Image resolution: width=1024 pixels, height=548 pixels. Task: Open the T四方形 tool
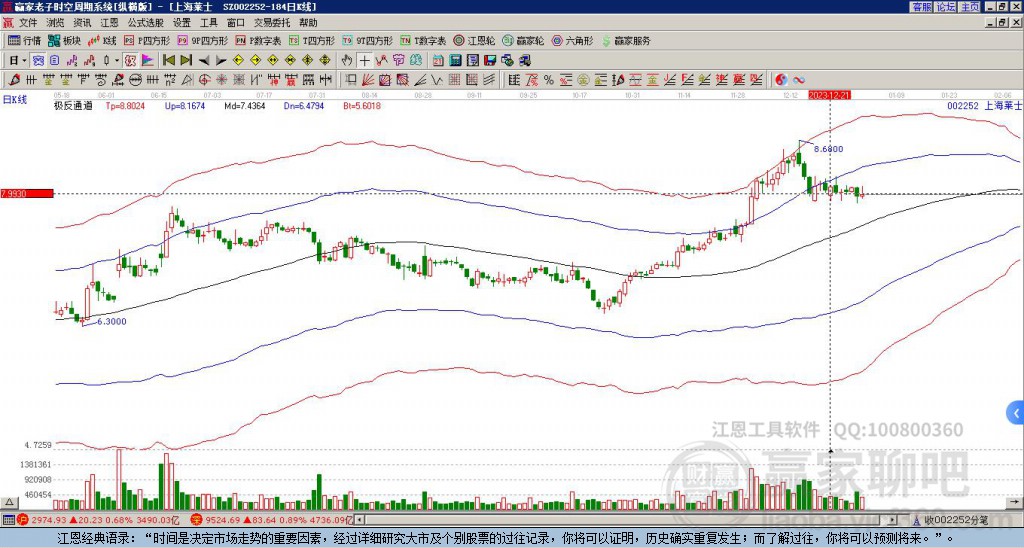pos(312,40)
